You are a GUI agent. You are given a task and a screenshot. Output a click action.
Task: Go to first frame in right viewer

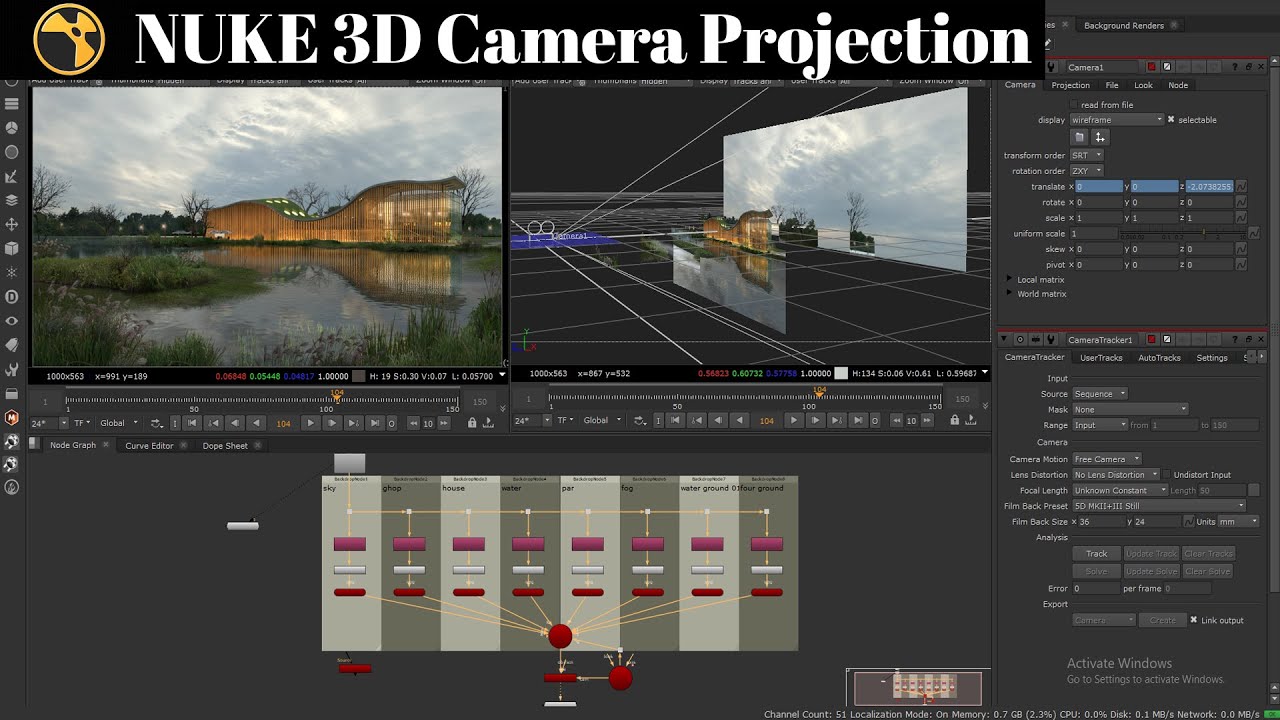pos(677,420)
